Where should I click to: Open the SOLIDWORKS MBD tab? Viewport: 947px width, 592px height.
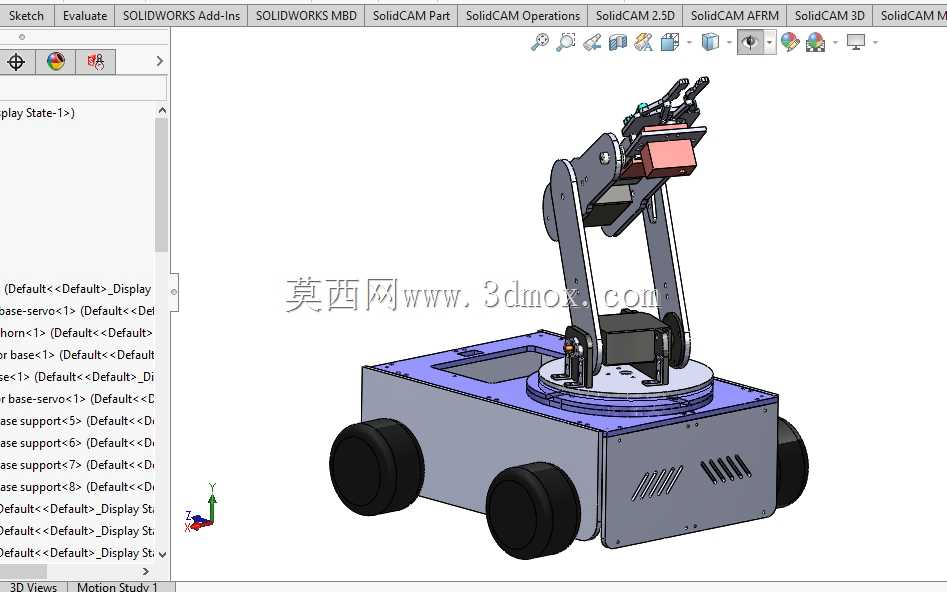point(306,16)
